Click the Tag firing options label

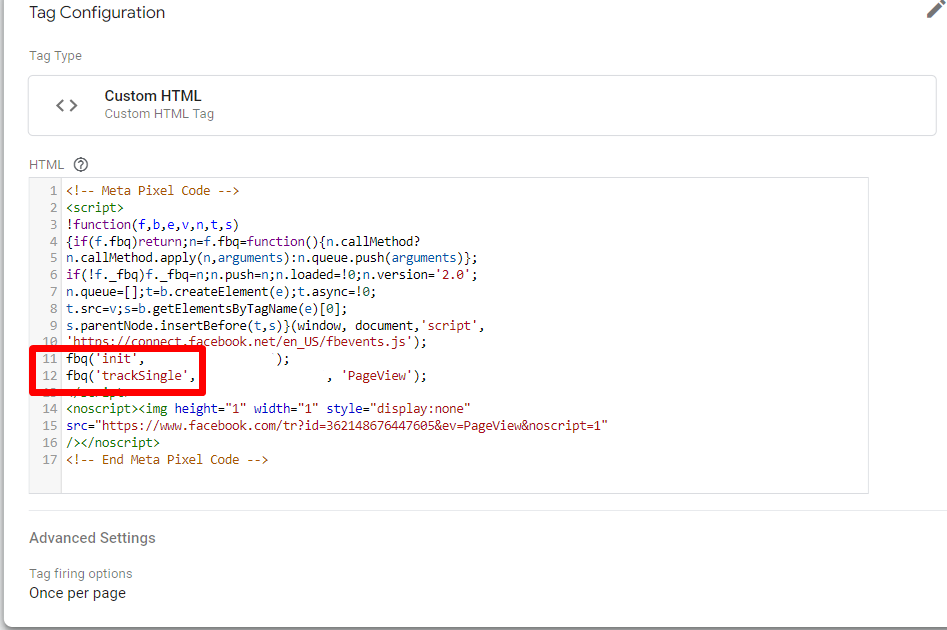click(x=80, y=574)
